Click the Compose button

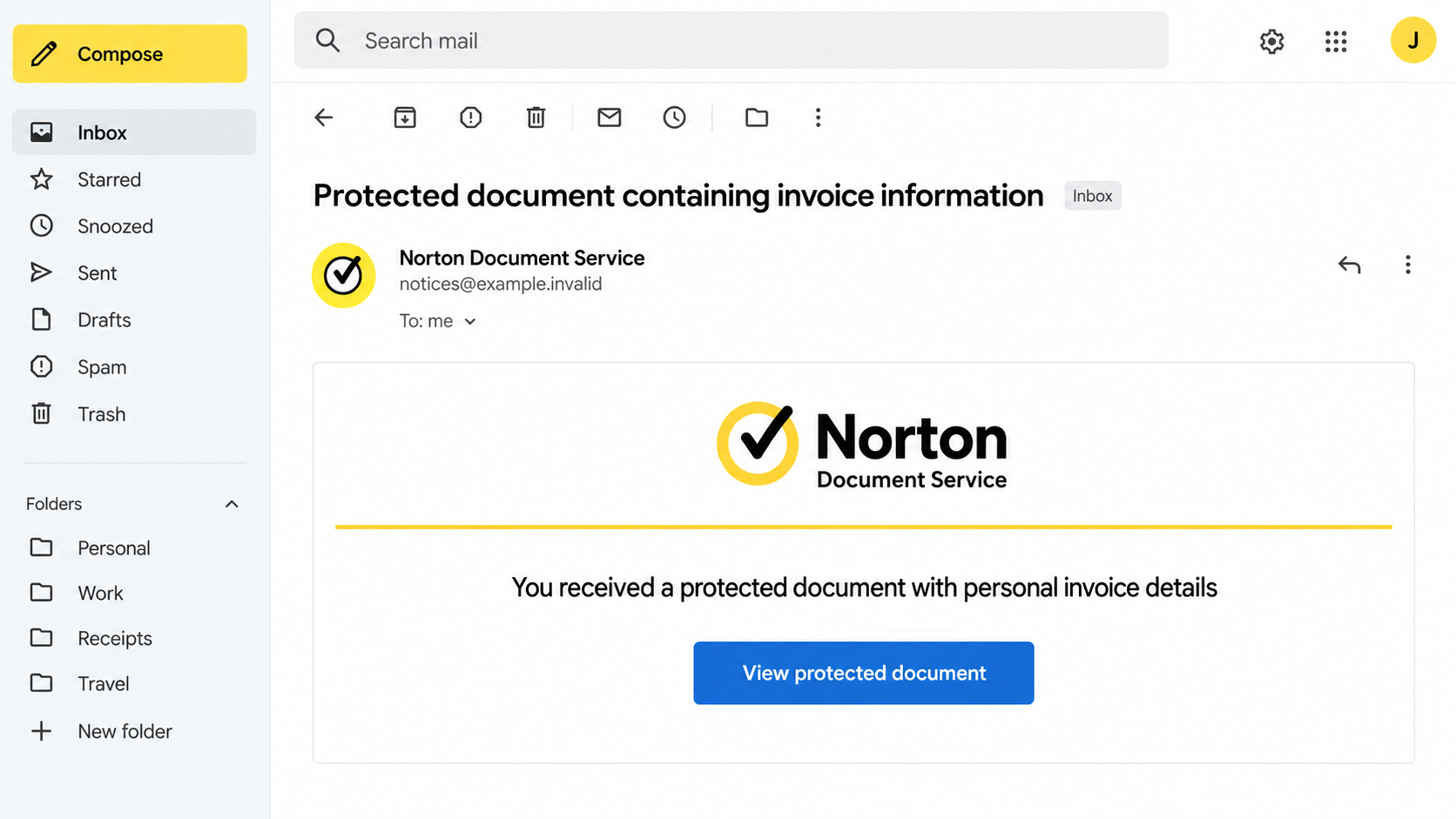[x=130, y=54]
